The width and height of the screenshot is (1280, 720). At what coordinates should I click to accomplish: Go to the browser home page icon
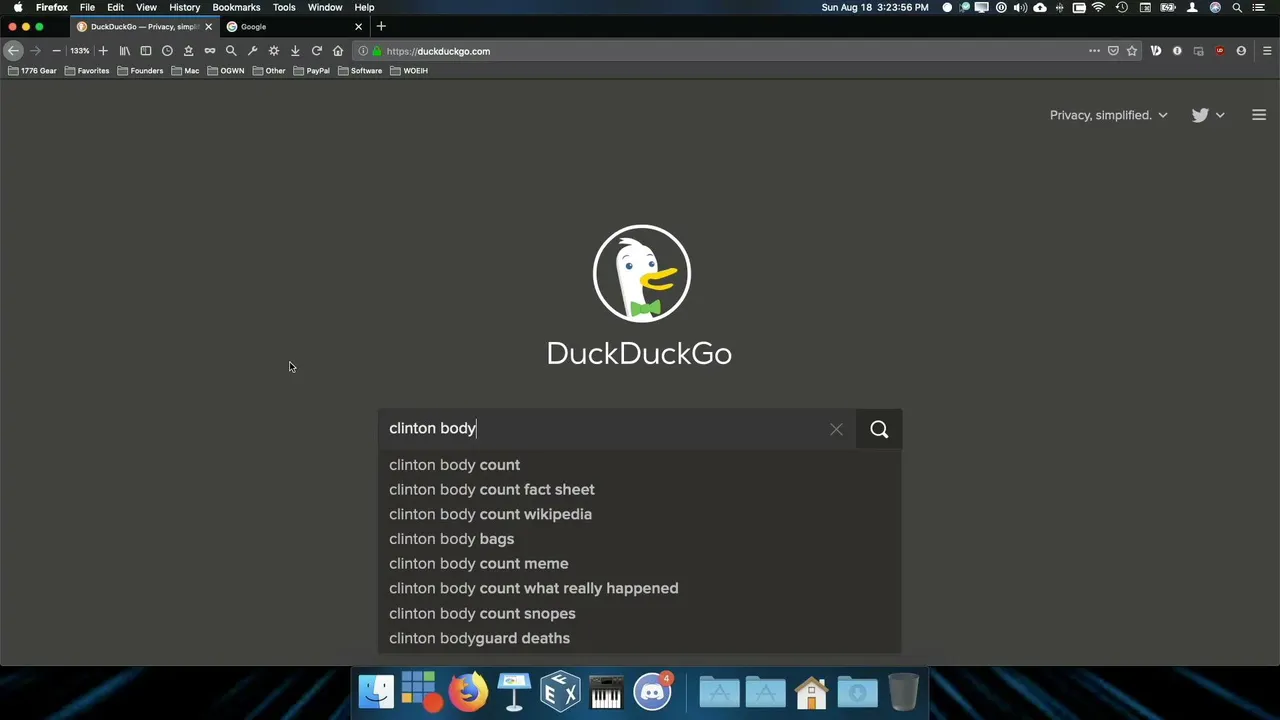338,51
